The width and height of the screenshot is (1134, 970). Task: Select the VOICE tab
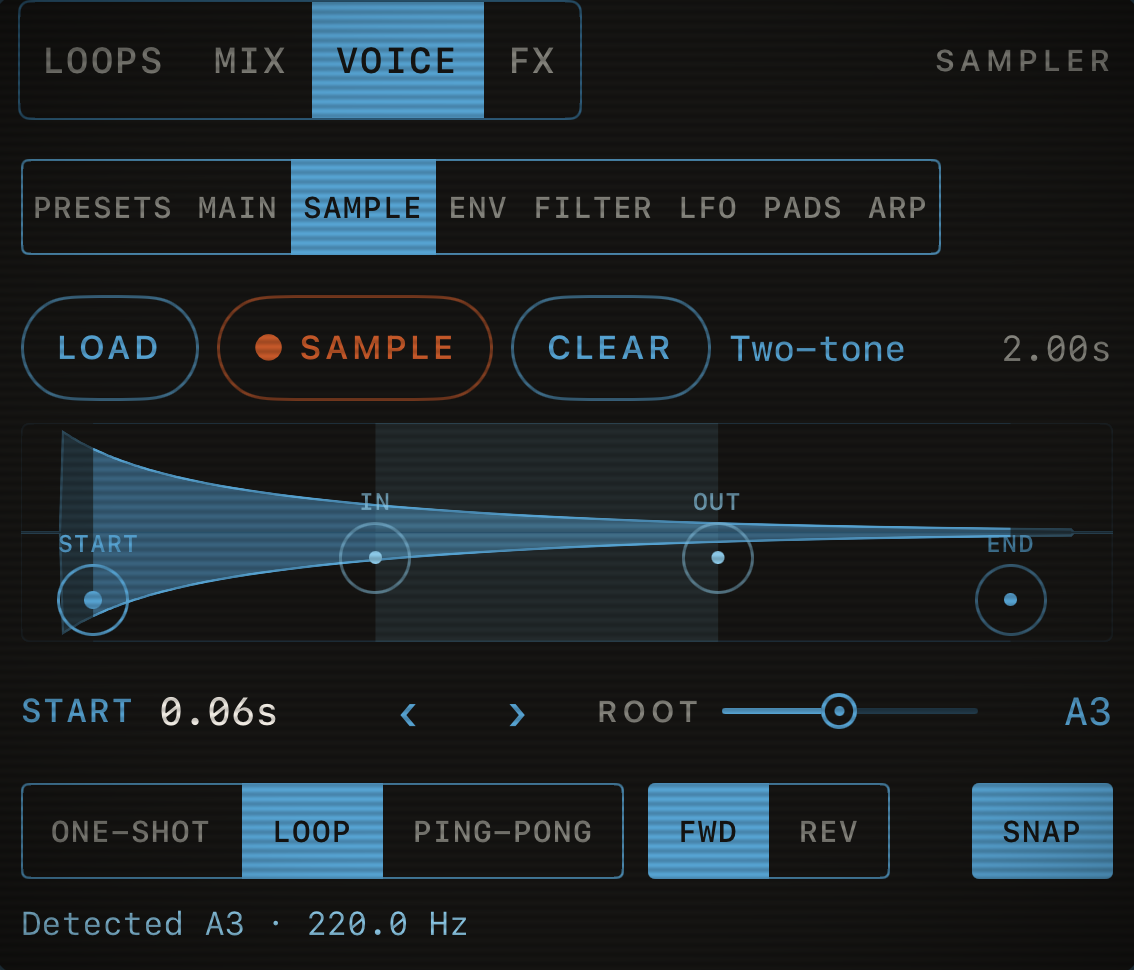click(x=398, y=61)
